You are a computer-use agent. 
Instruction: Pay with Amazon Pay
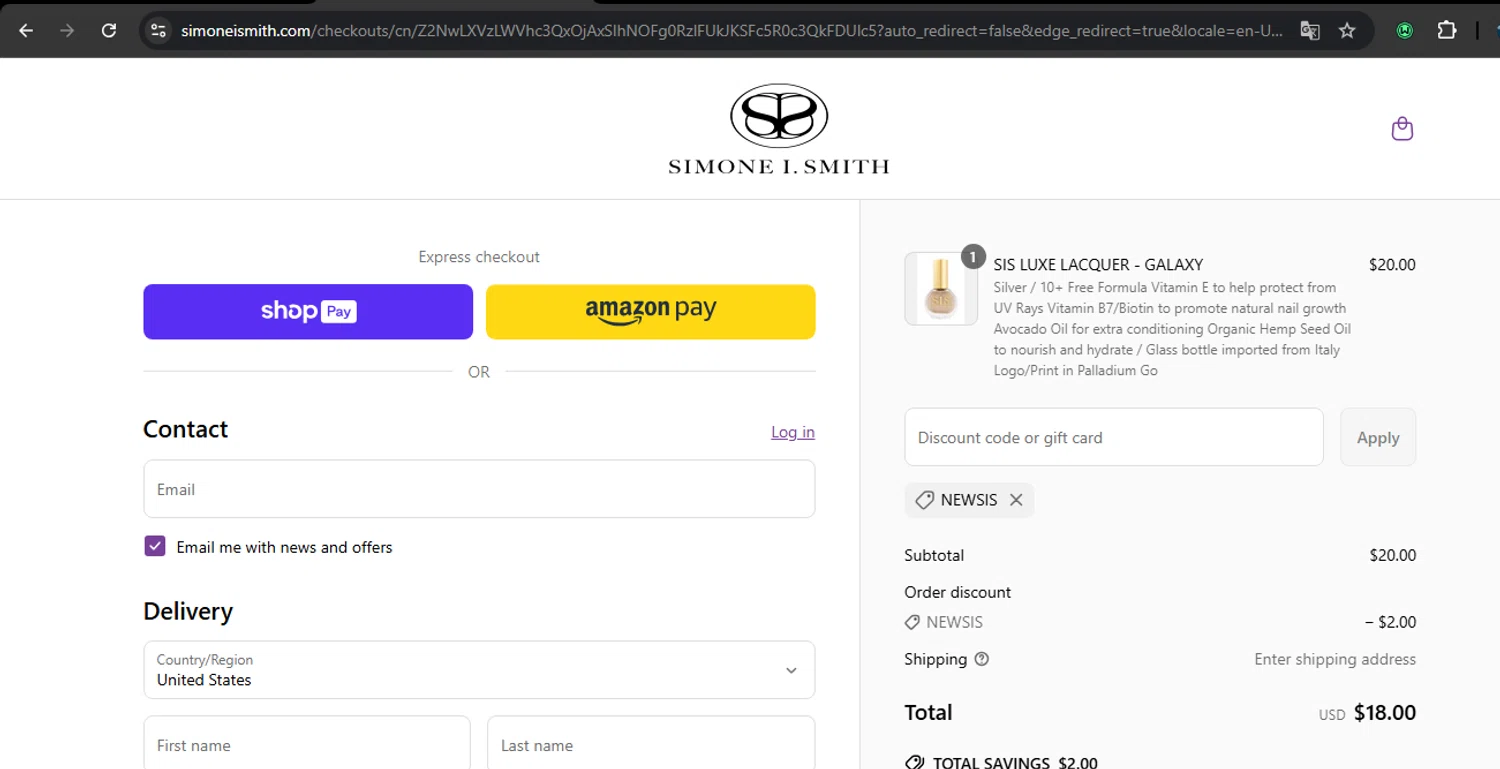click(x=651, y=312)
